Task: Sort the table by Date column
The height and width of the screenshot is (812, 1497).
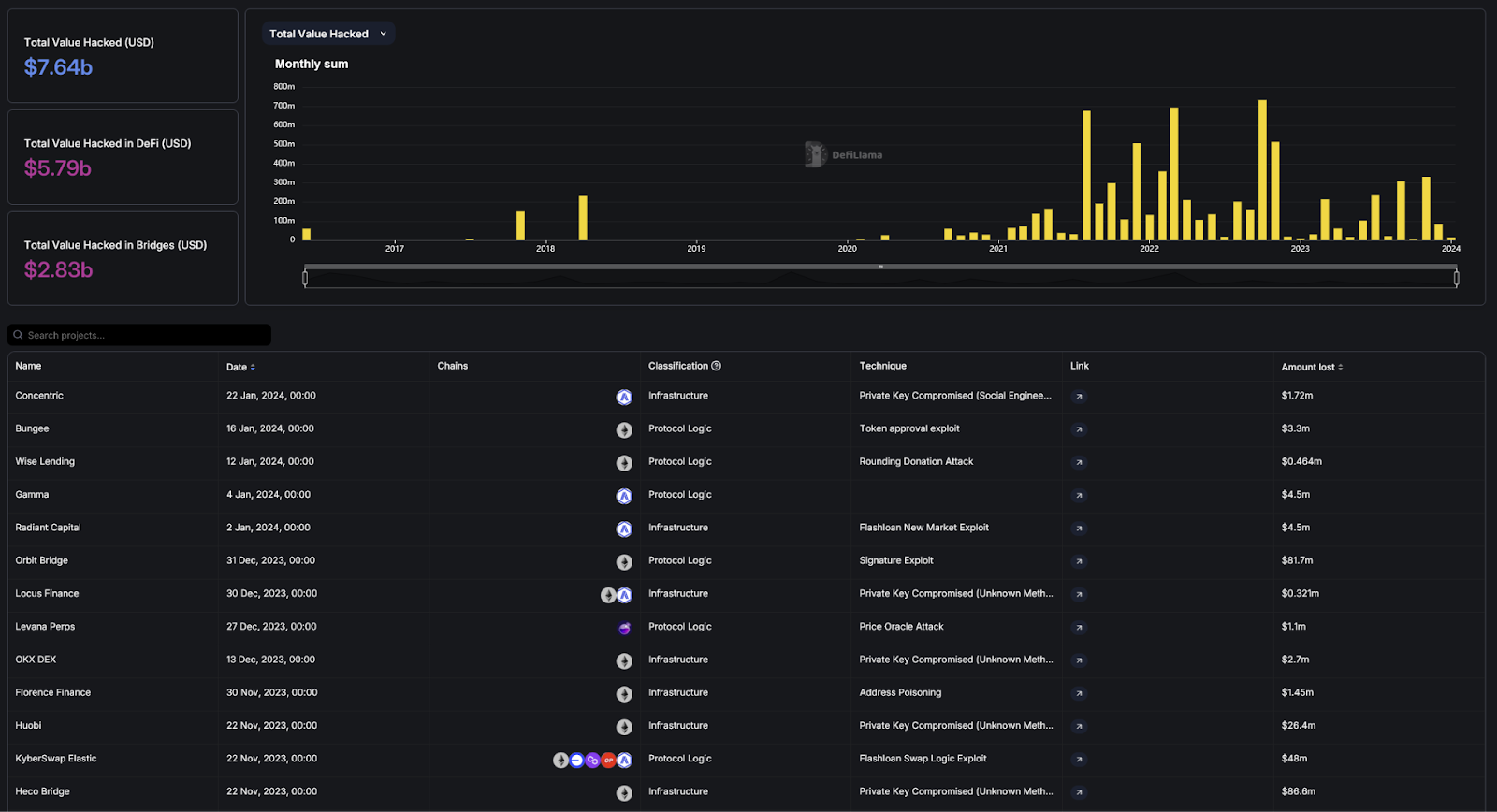Action: pyautogui.click(x=240, y=367)
